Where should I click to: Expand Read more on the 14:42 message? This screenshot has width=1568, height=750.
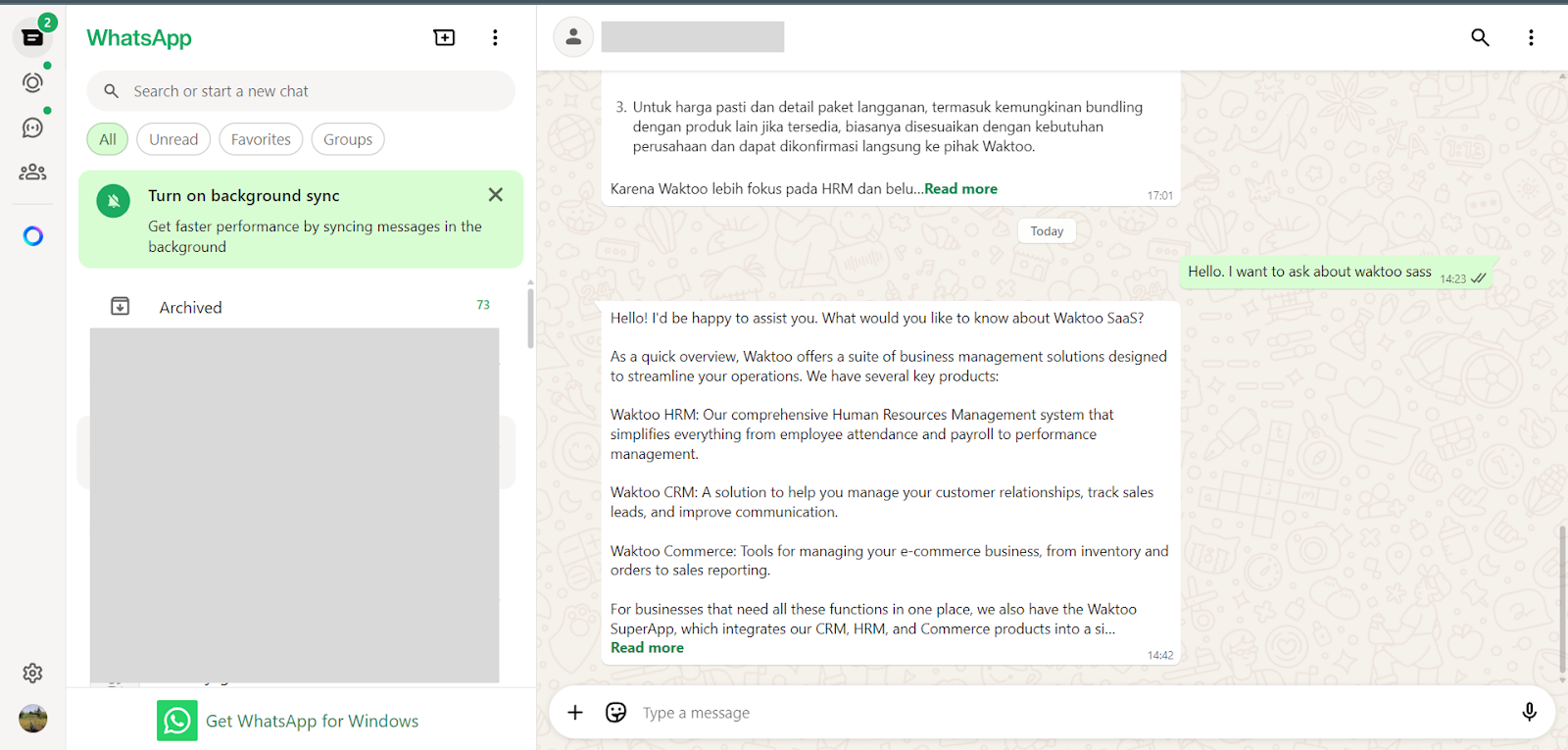click(x=647, y=648)
